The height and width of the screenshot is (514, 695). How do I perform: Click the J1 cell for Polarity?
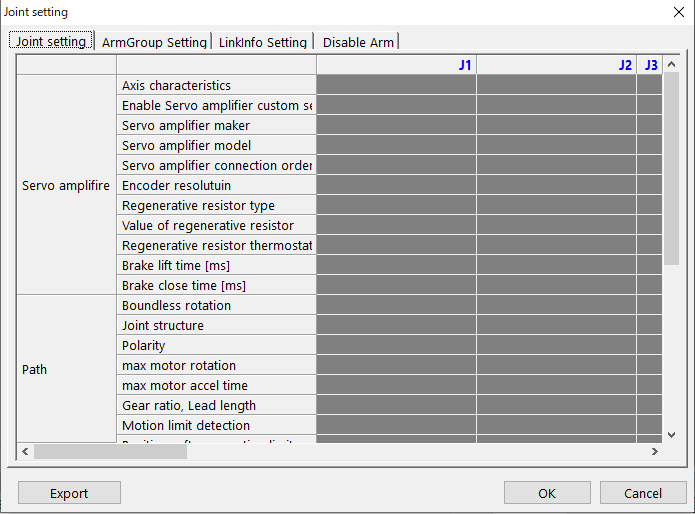point(396,345)
